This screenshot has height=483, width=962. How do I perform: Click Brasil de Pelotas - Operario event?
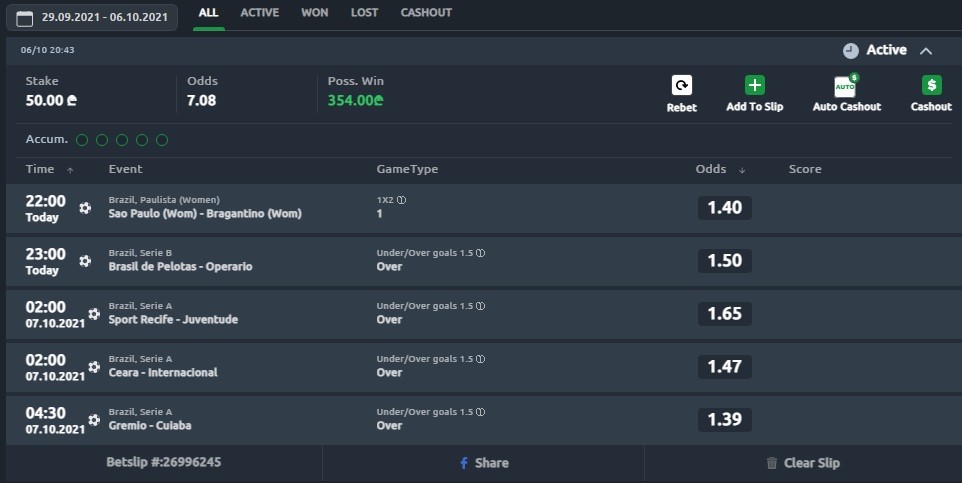180,266
